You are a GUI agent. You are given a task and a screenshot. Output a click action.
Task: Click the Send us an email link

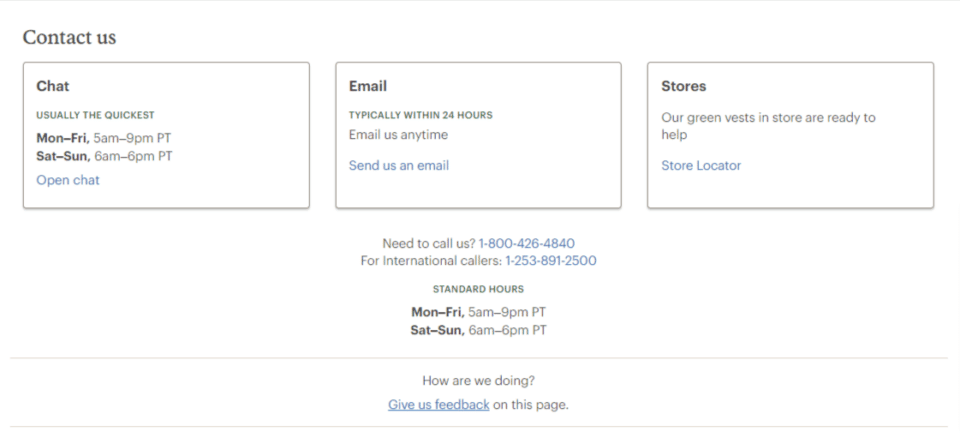(399, 165)
